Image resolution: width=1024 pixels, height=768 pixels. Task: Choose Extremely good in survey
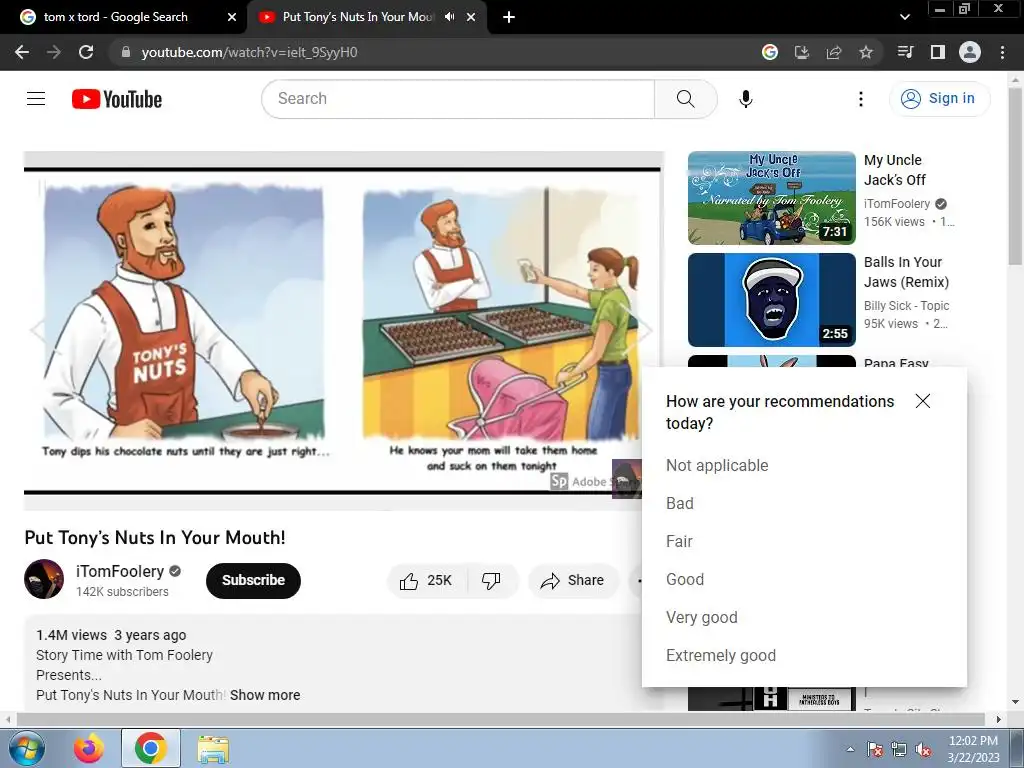coord(721,655)
